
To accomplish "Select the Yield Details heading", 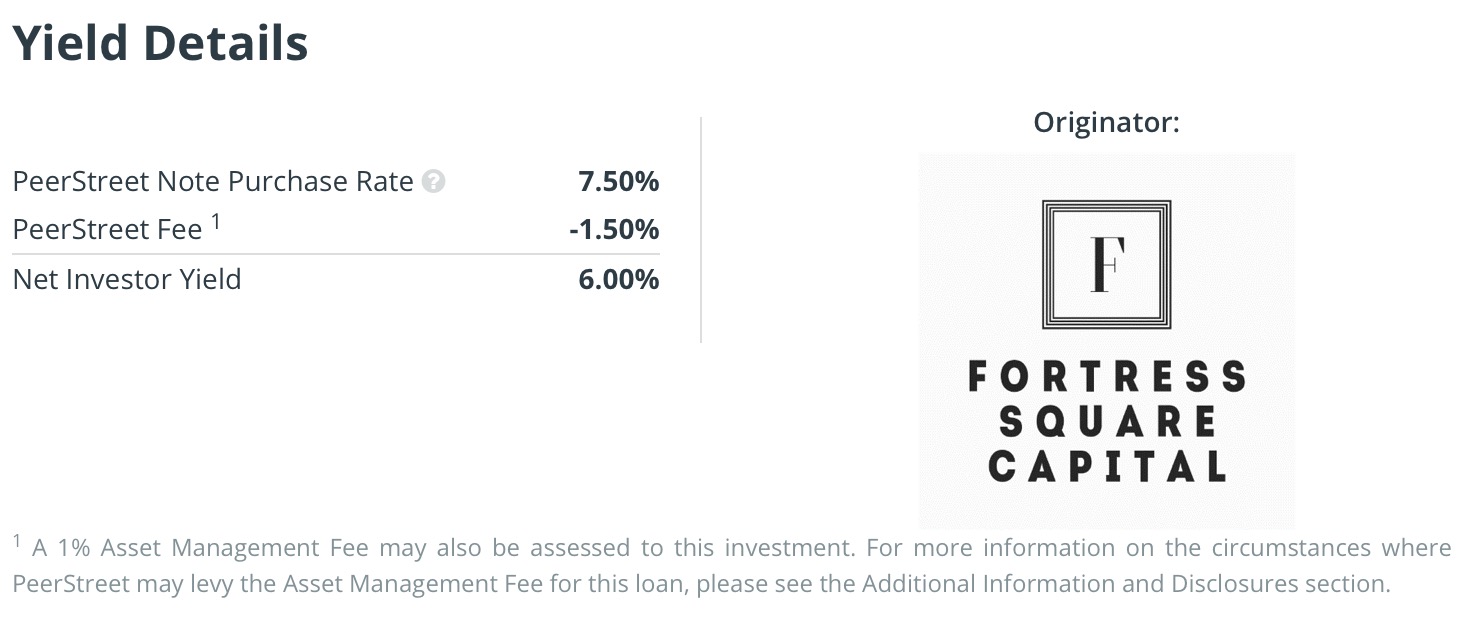I will click(160, 44).
